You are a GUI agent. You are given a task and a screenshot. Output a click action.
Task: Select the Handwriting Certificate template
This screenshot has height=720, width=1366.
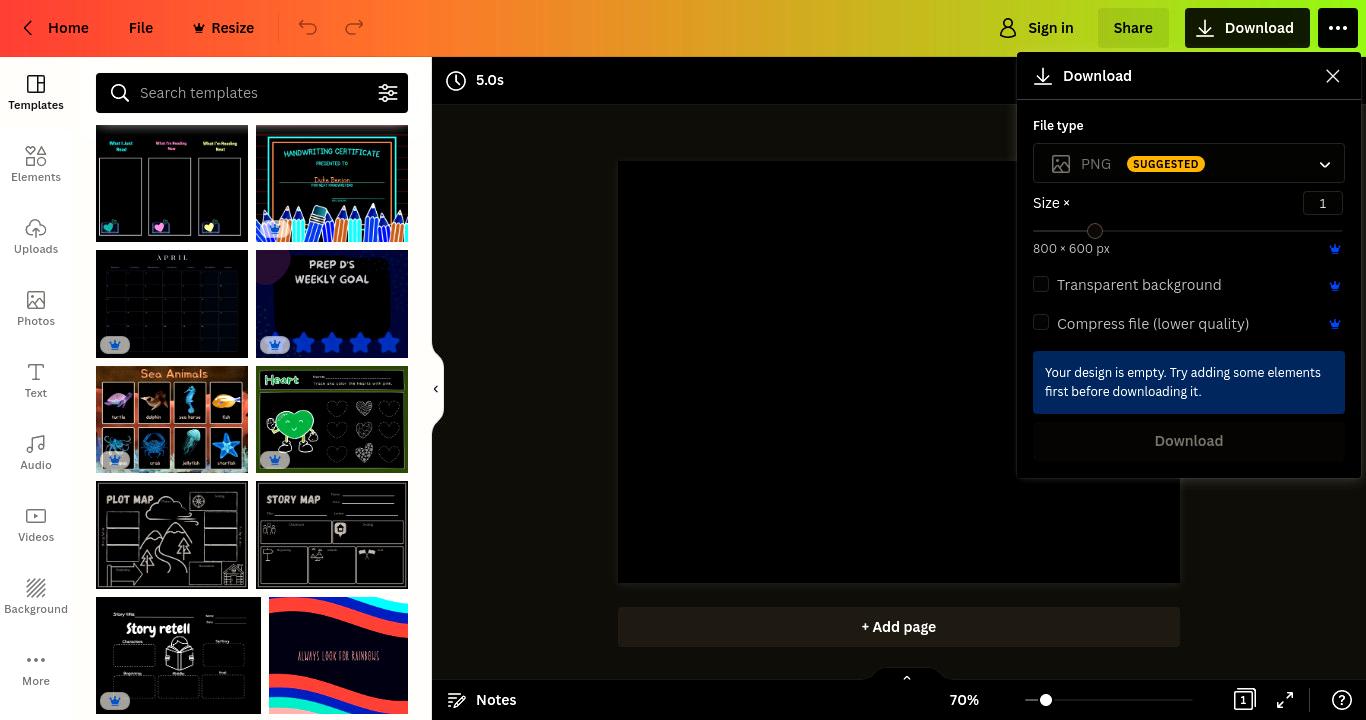coord(332,183)
